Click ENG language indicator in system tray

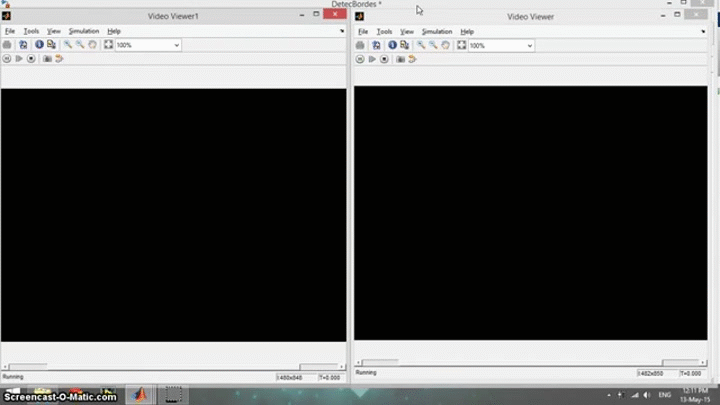tap(664, 395)
